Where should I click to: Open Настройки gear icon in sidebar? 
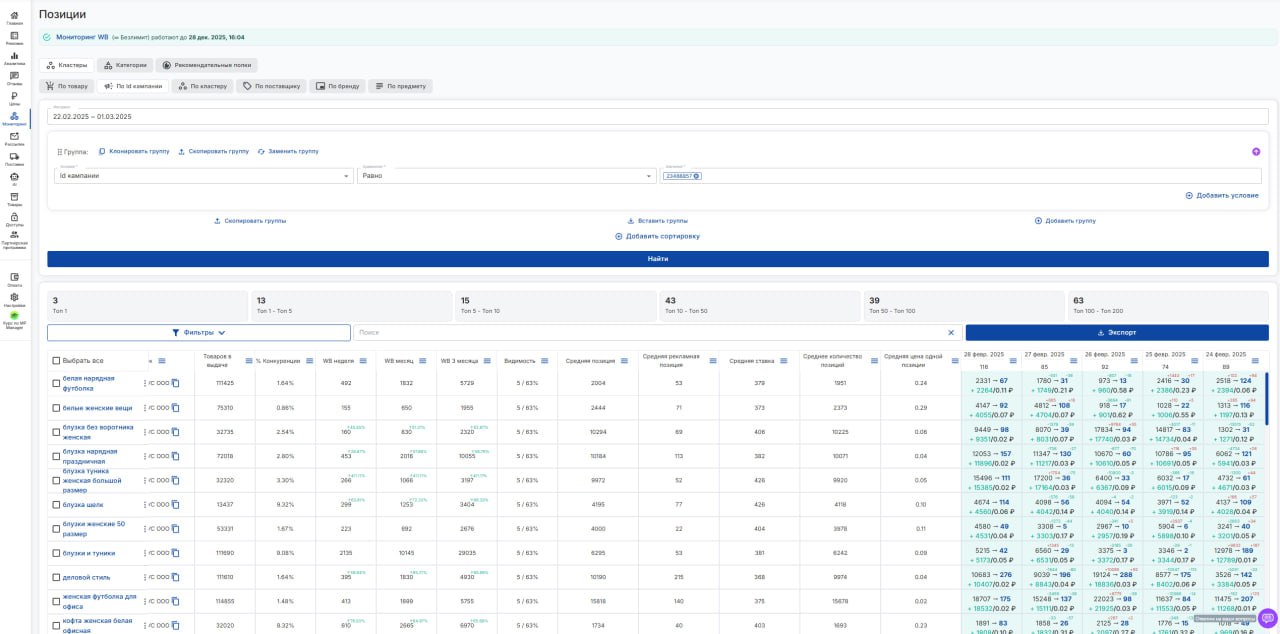(x=14, y=298)
